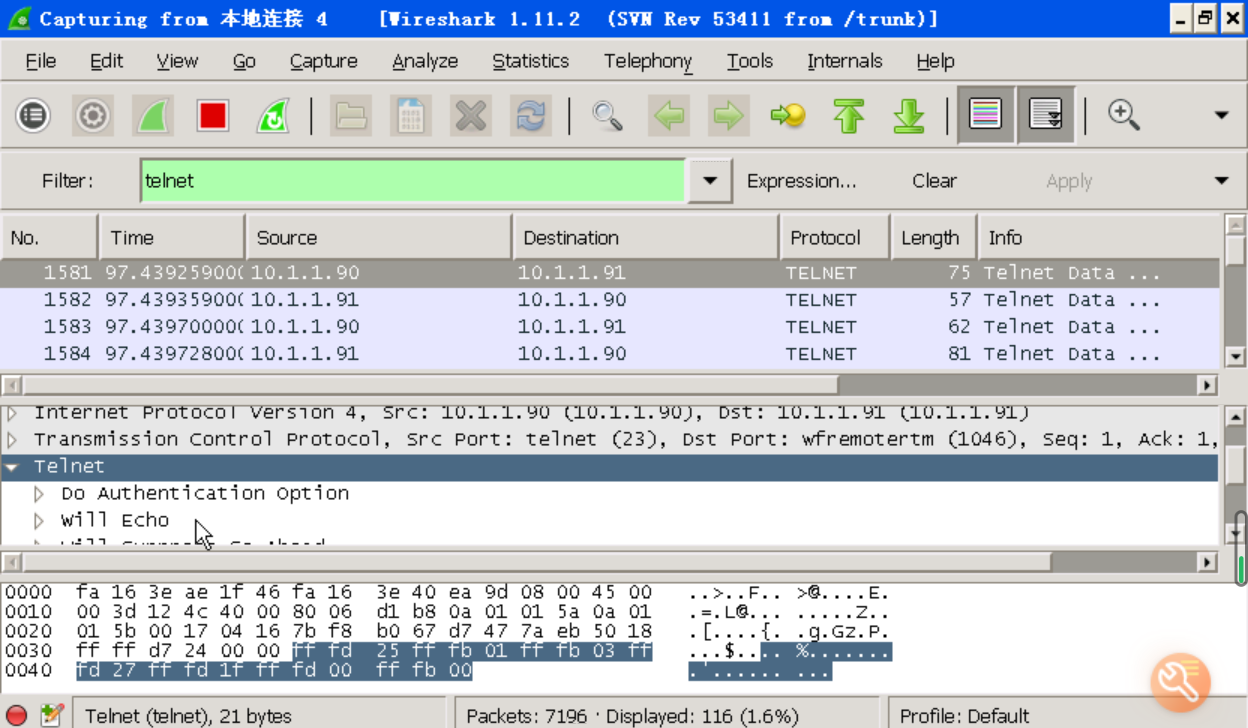The height and width of the screenshot is (728, 1248).
Task: Restart the running live capture
Action: tap(272, 116)
